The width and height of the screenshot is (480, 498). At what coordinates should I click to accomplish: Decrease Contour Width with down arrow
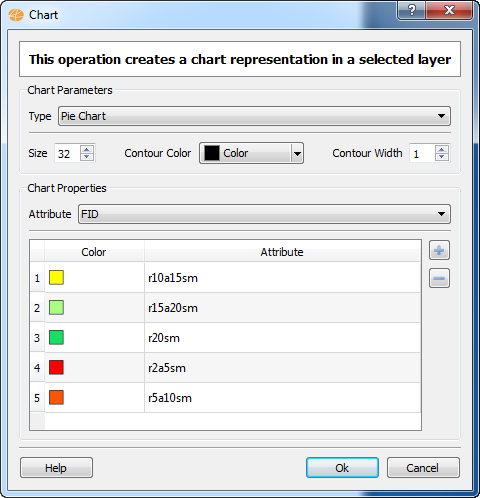click(x=442, y=157)
